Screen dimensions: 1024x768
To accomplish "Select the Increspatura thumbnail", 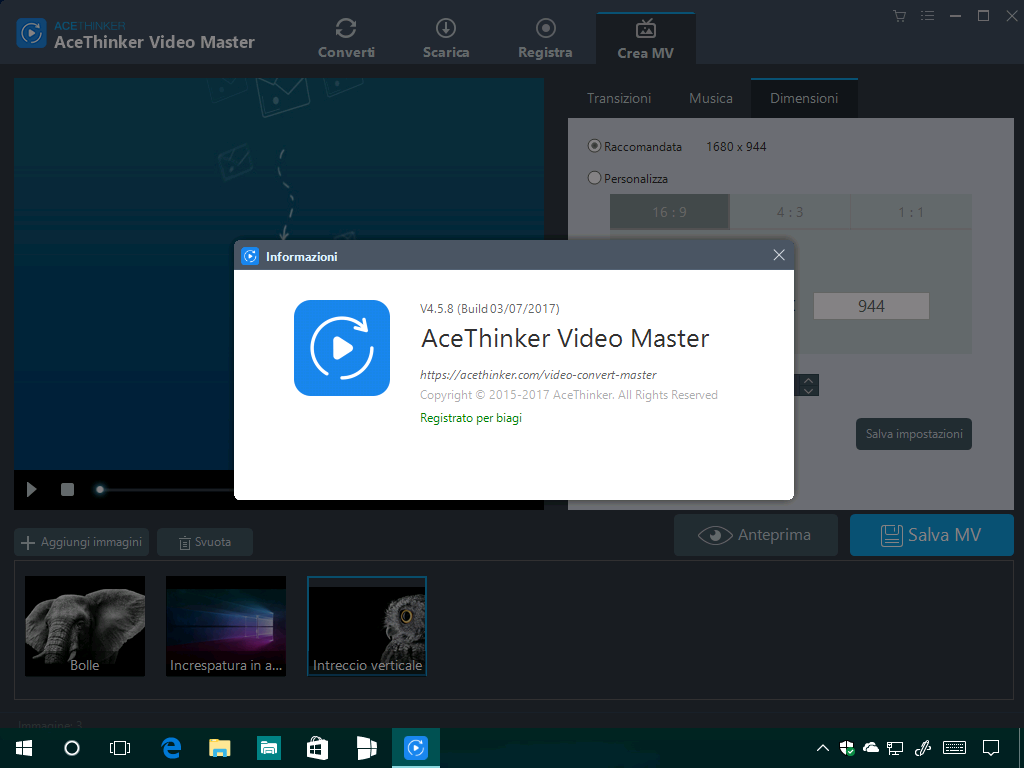I will click(226, 626).
